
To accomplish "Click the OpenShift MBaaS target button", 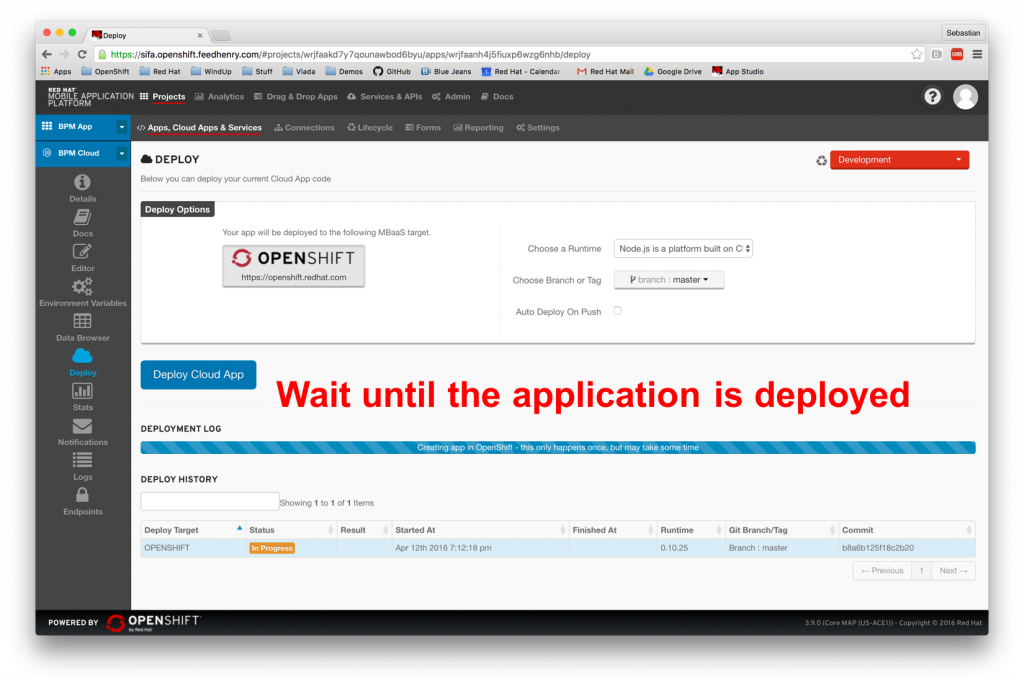I will click(x=293, y=266).
